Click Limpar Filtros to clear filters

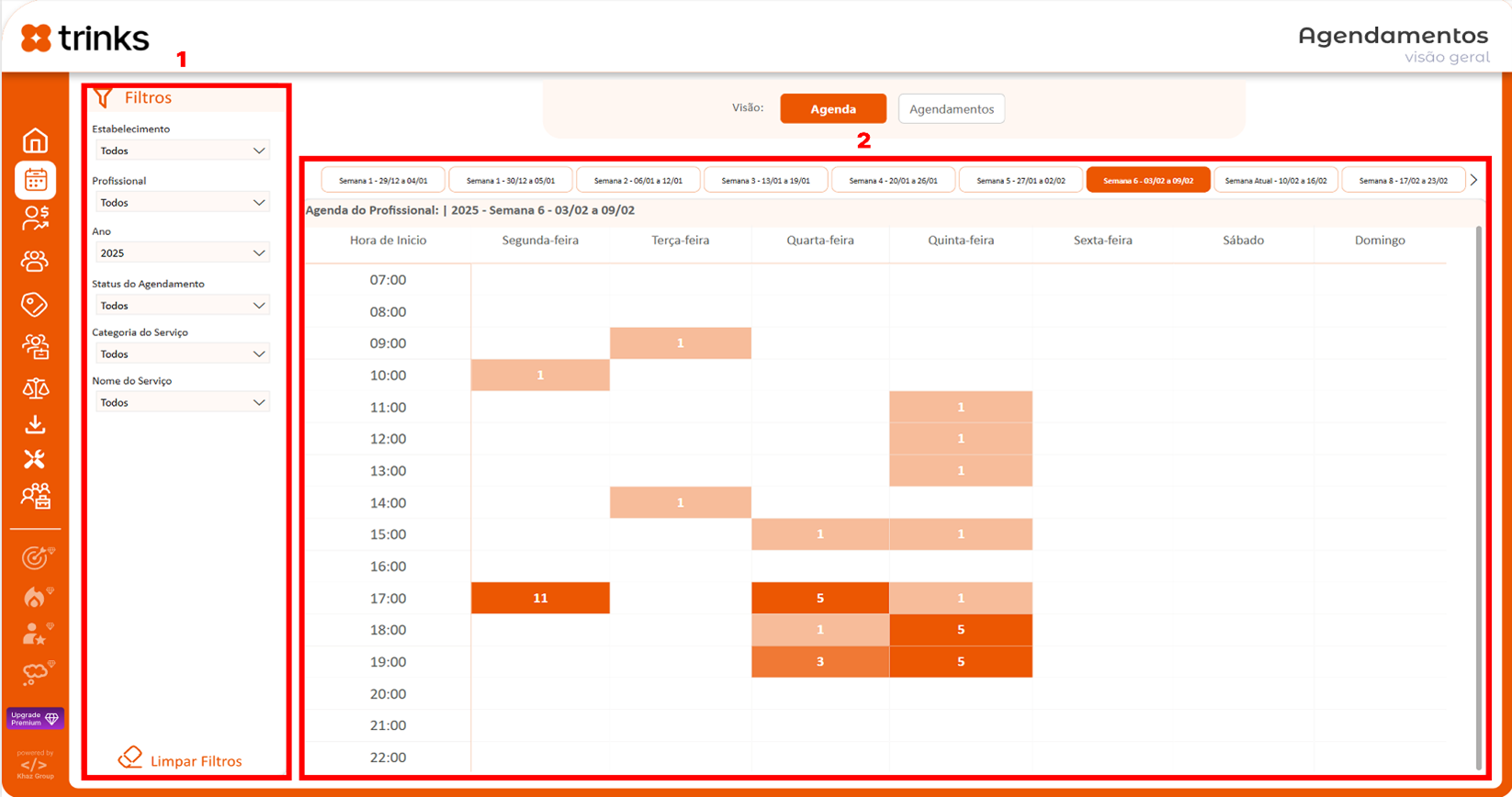point(181,760)
